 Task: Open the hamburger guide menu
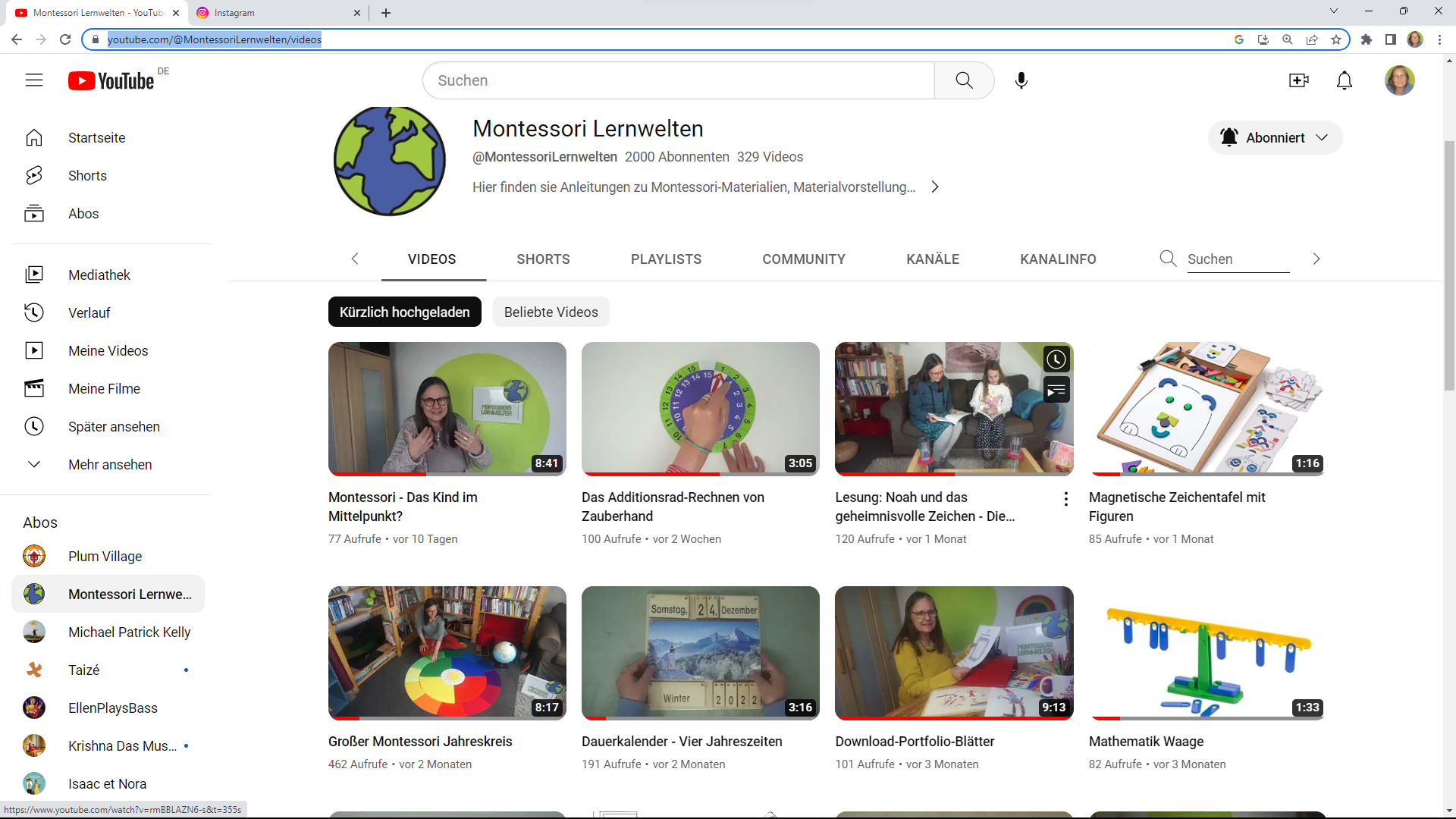click(34, 80)
